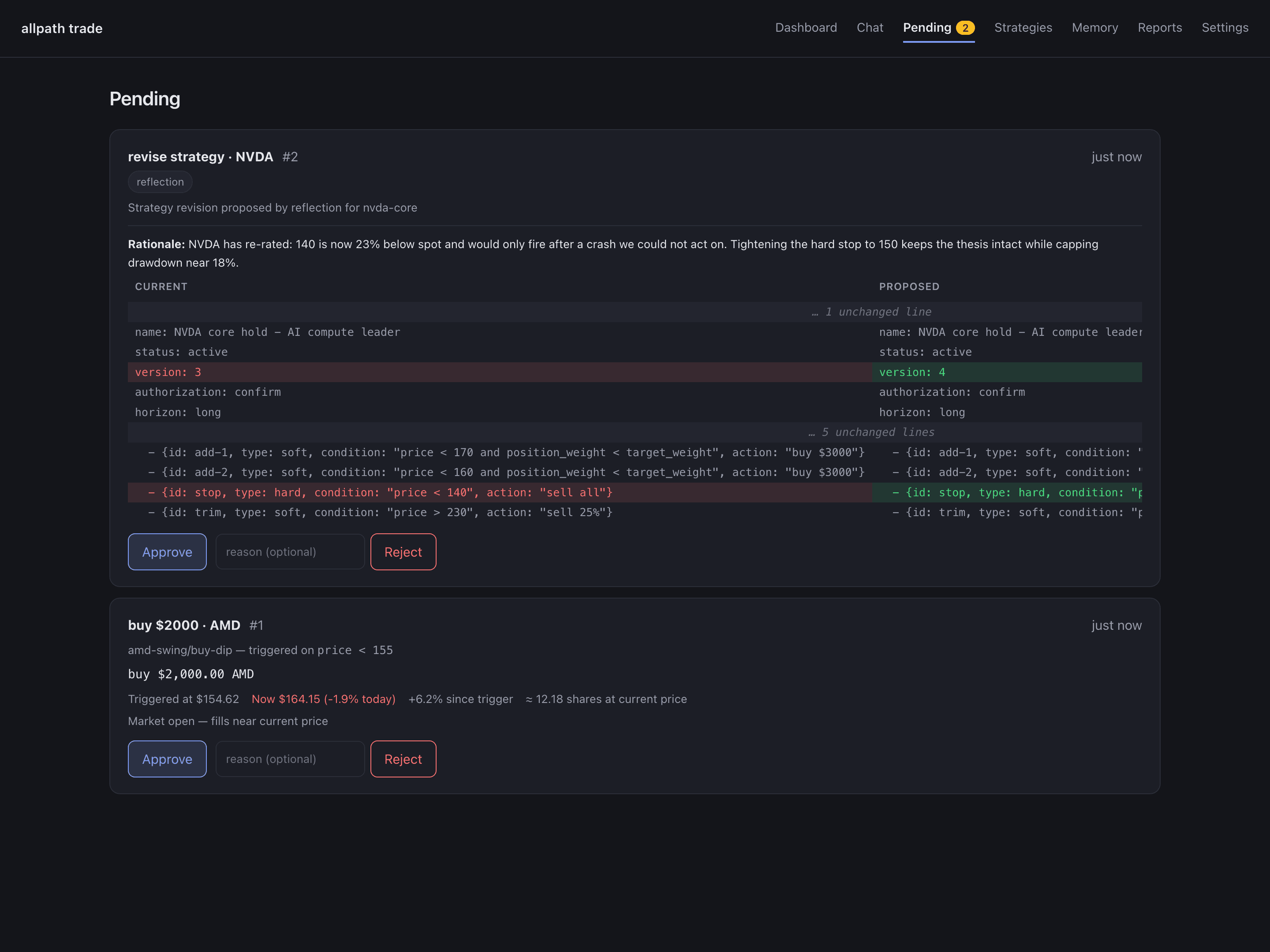Click '≈ 12.18 shares at current price'
Image resolution: width=1270 pixels, height=952 pixels.
(x=606, y=699)
